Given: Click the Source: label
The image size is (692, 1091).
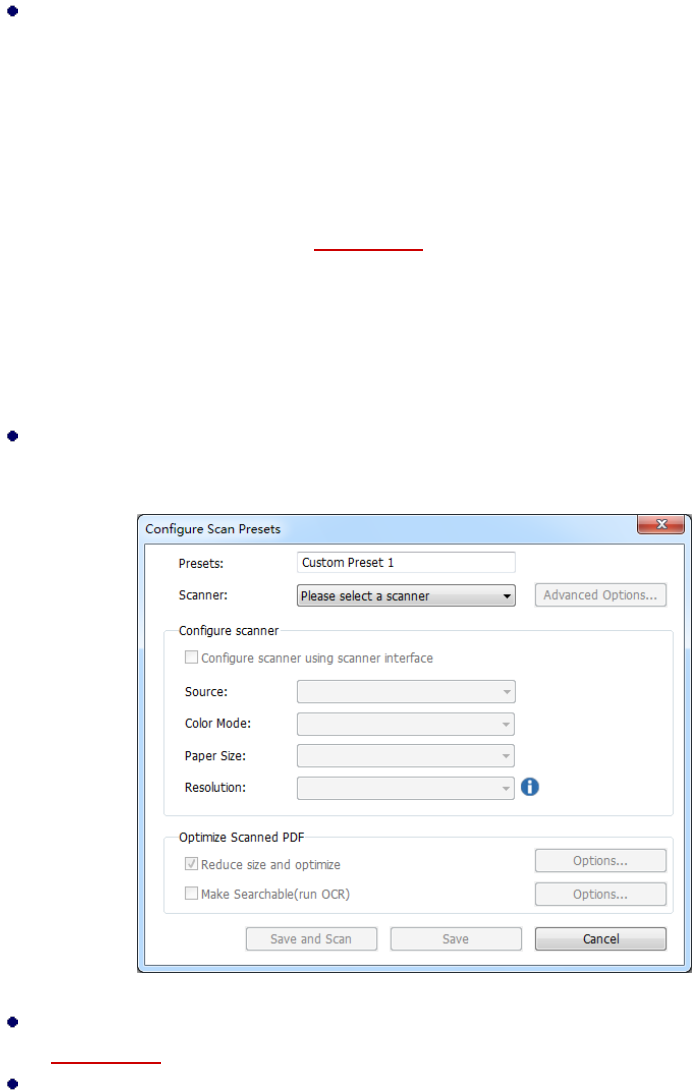Looking at the screenshot, I should pos(206,692).
